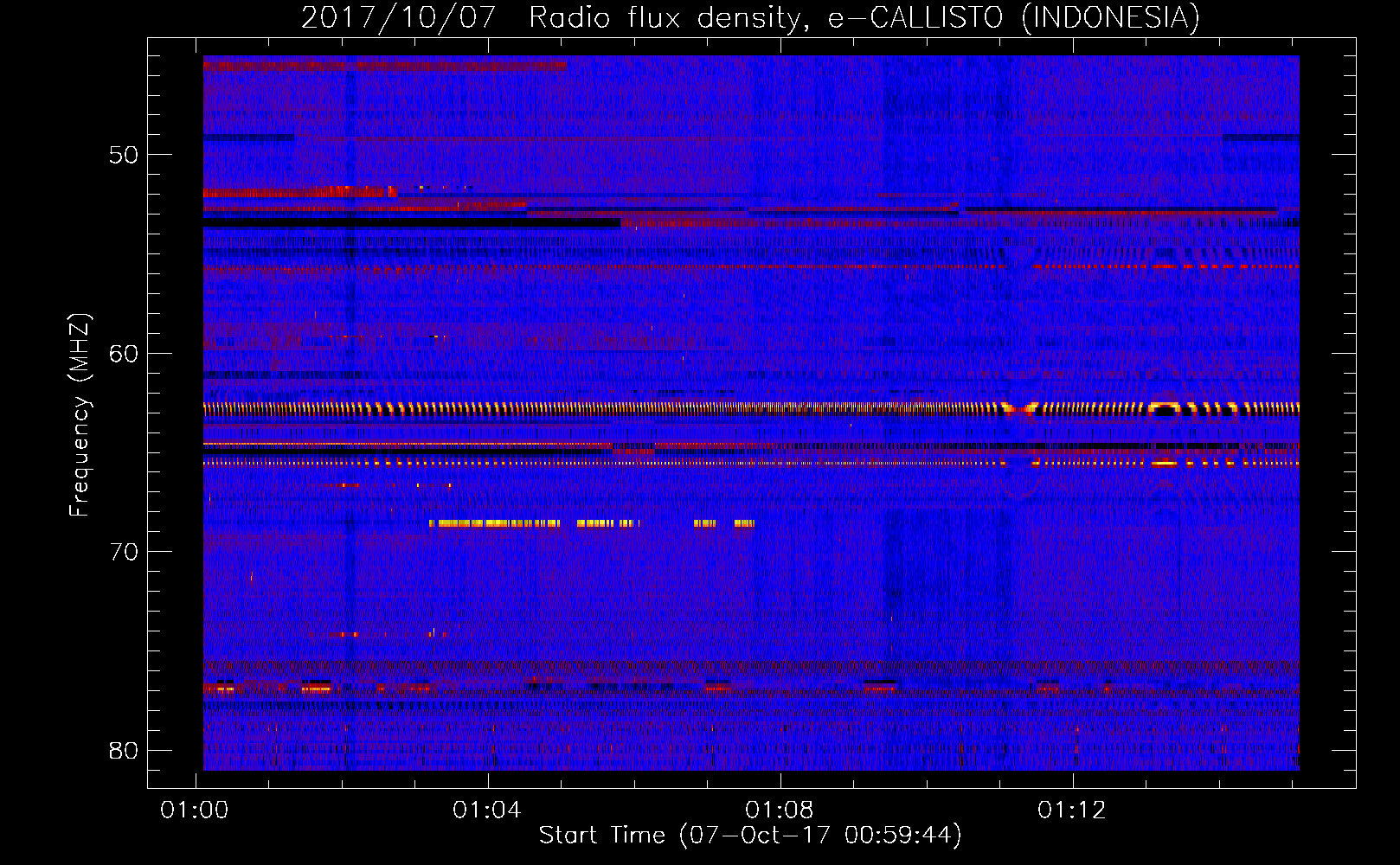Click the '60' frequency tick label
This screenshot has height=865, width=1400.
pos(123,354)
